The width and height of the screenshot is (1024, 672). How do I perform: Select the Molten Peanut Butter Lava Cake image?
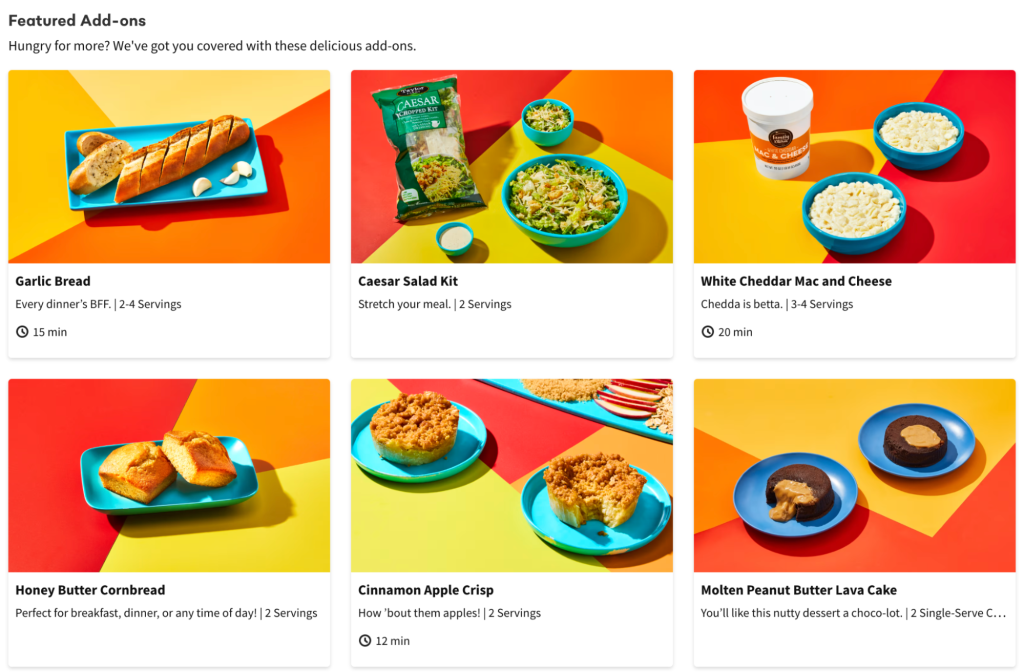click(854, 475)
